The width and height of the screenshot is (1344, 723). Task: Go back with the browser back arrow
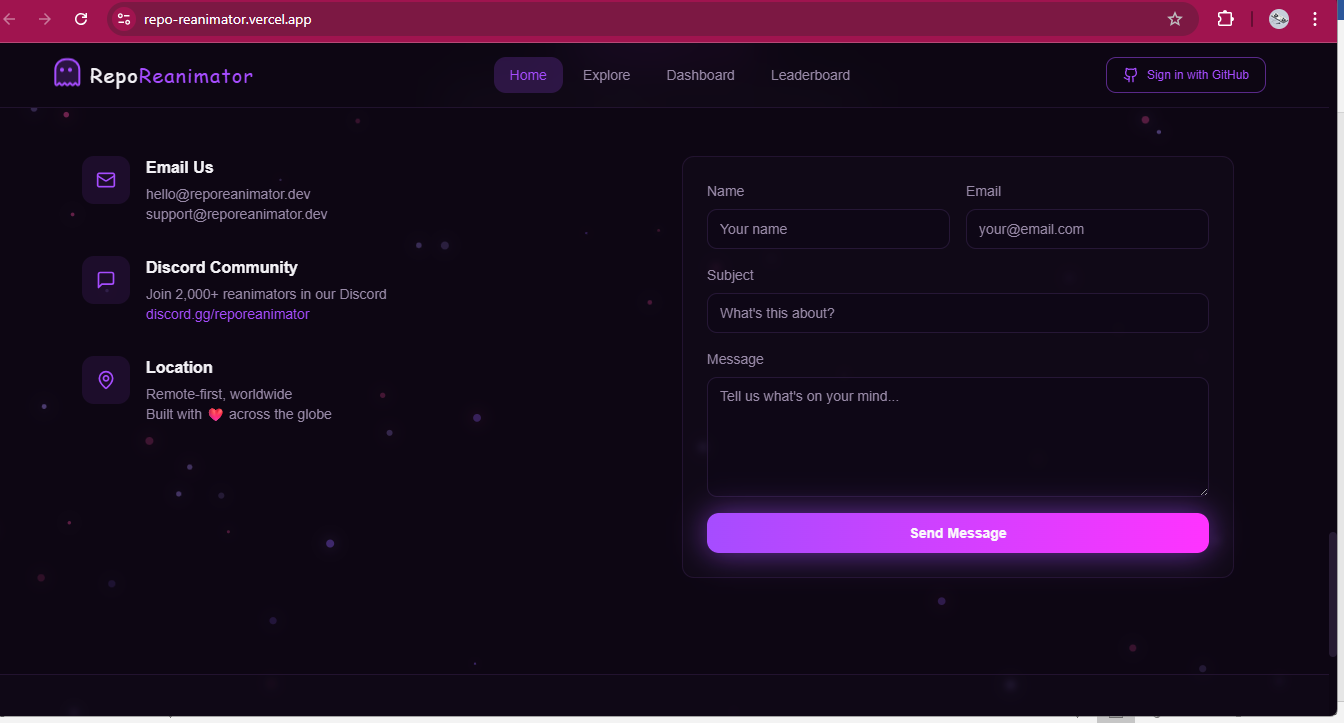pyautogui.click(x=11, y=19)
